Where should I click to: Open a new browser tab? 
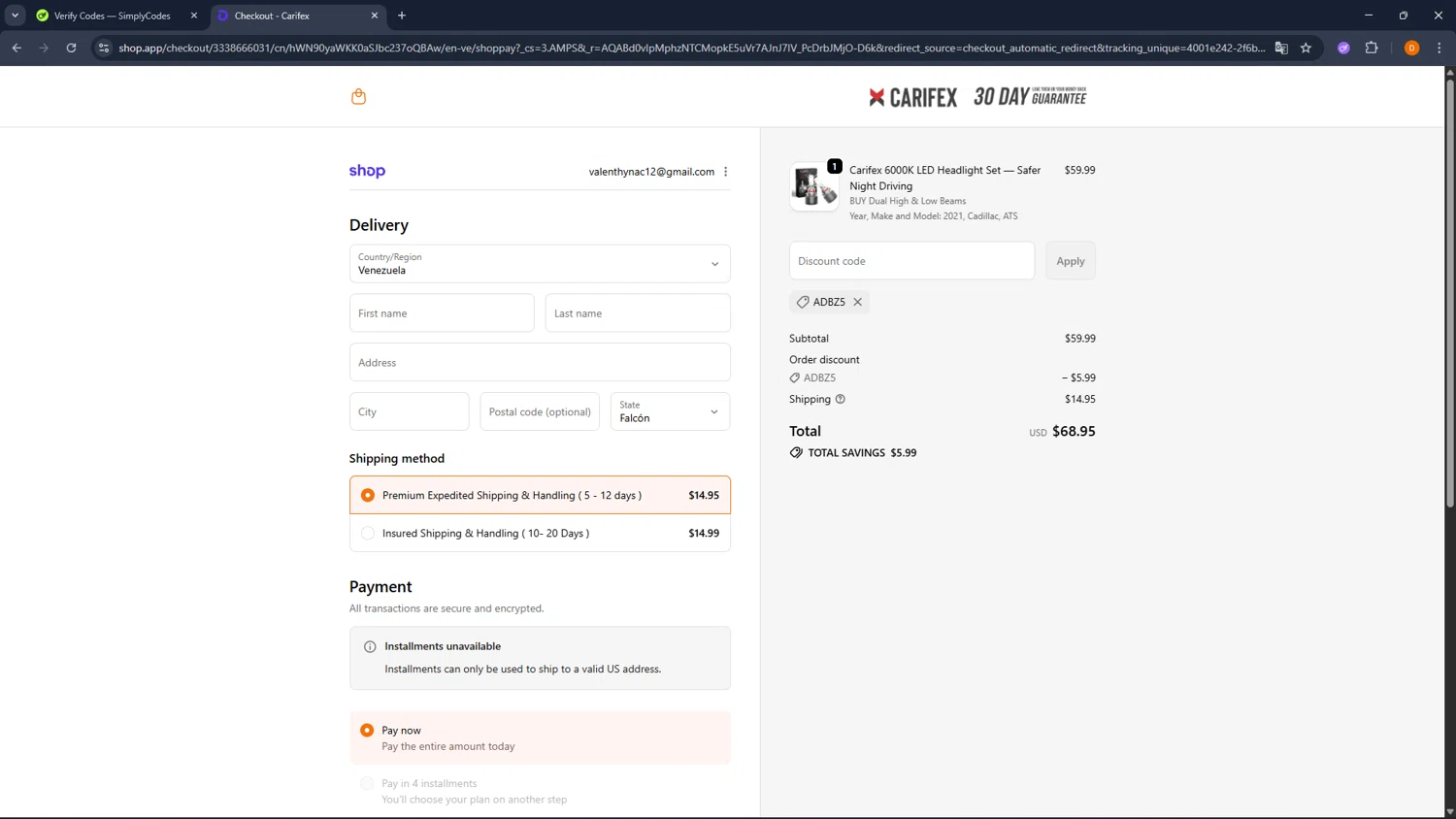tap(402, 16)
